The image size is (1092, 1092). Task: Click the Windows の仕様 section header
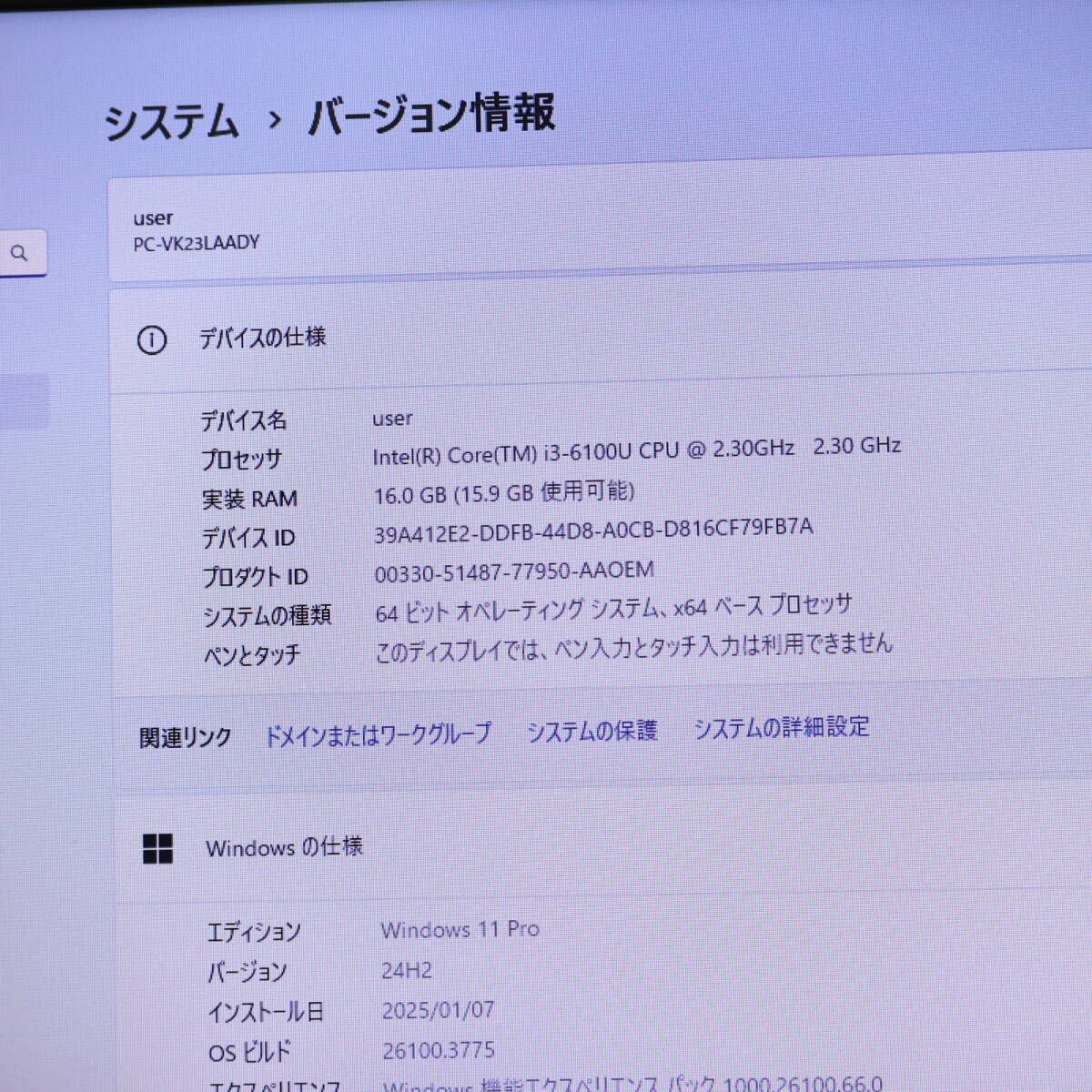284,847
